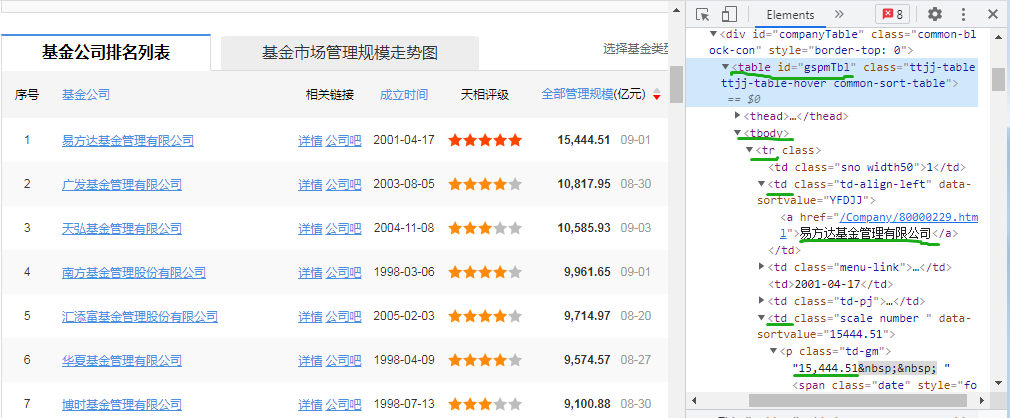The width and height of the screenshot is (1010, 418).
Task: Click the 天相评级 column header
Action: [x=485, y=95]
